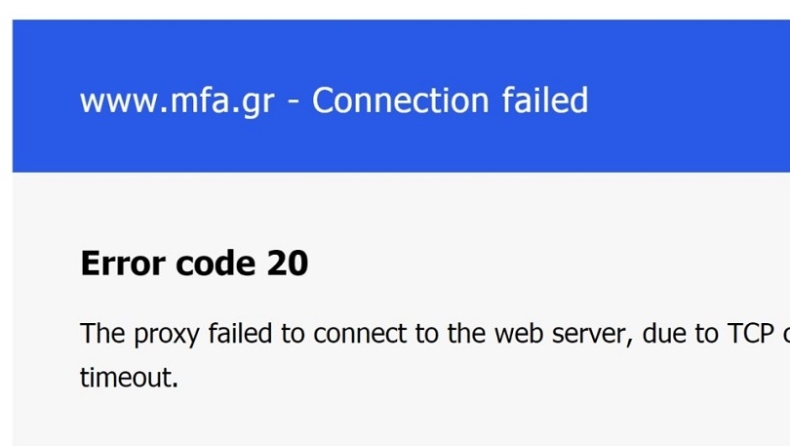Click the word "failed" in the error description
The image size is (790, 446).
point(241,333)
